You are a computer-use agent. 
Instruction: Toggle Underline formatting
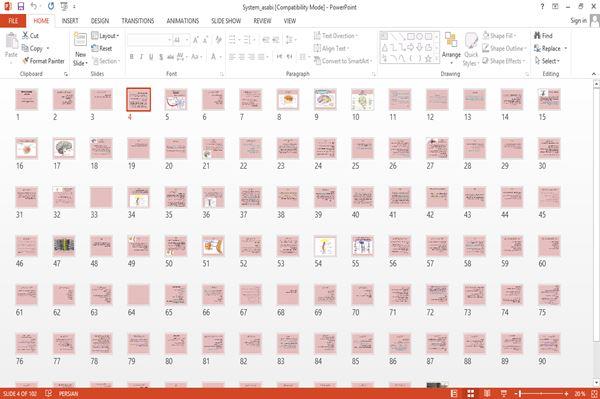click(x=151, y=57)
